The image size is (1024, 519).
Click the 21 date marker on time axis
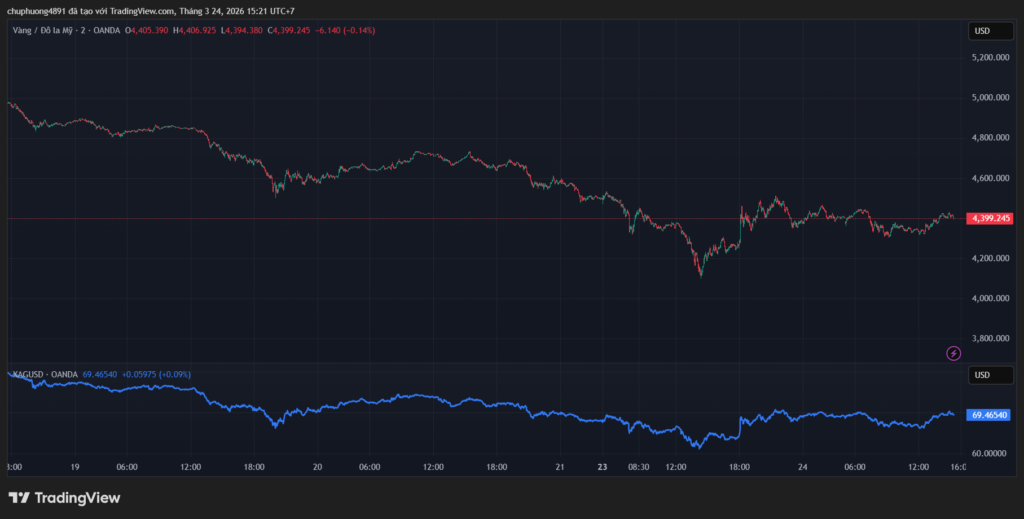coord(560,466)
